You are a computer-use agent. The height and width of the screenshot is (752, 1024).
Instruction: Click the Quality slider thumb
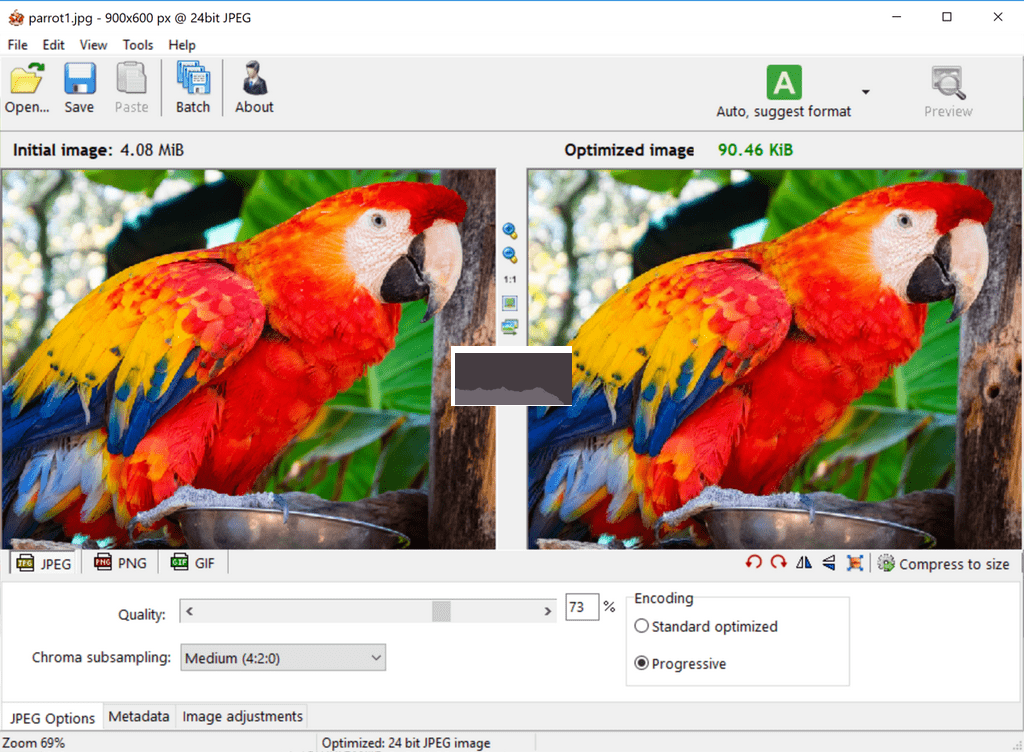pos(441,611)
